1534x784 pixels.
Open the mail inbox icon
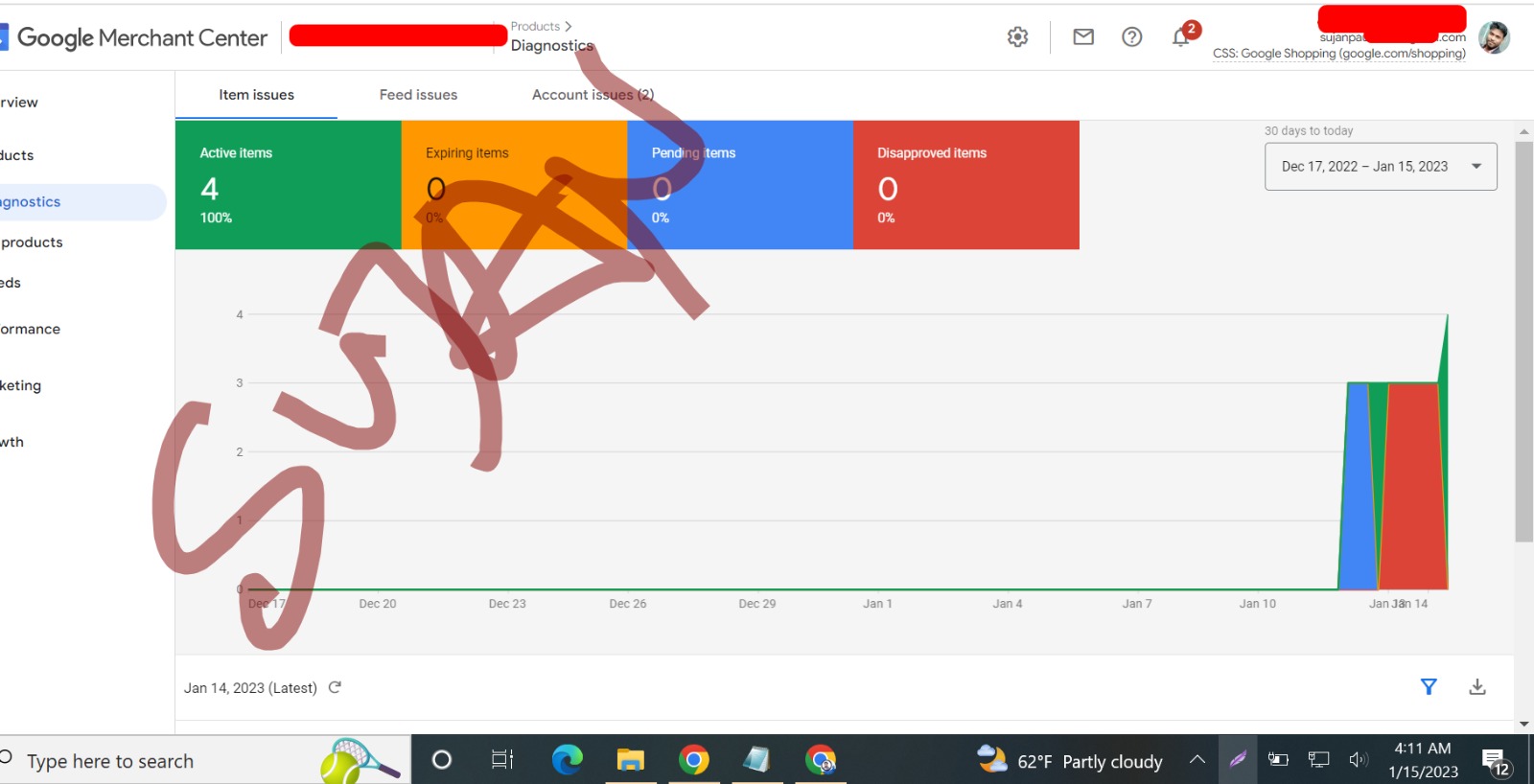coord(1083,36)
